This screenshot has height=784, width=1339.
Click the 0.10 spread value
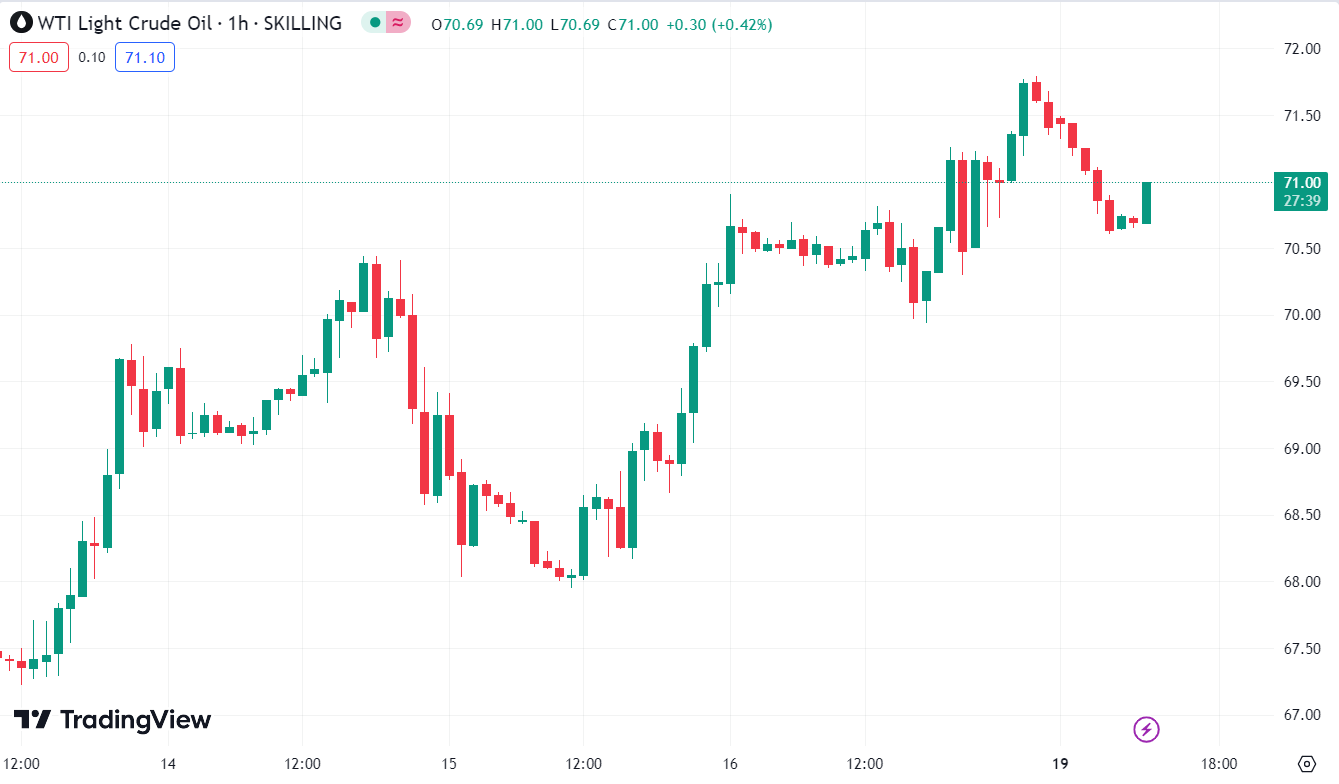click(92, 57)
